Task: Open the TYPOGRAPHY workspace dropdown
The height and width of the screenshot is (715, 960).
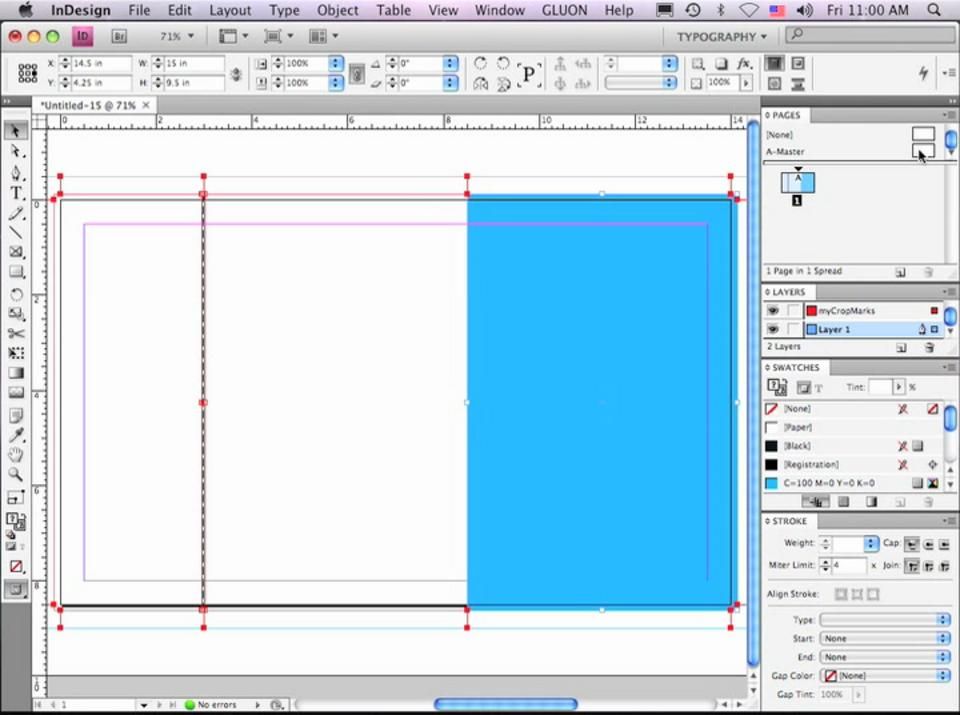Action: (721, 37)
